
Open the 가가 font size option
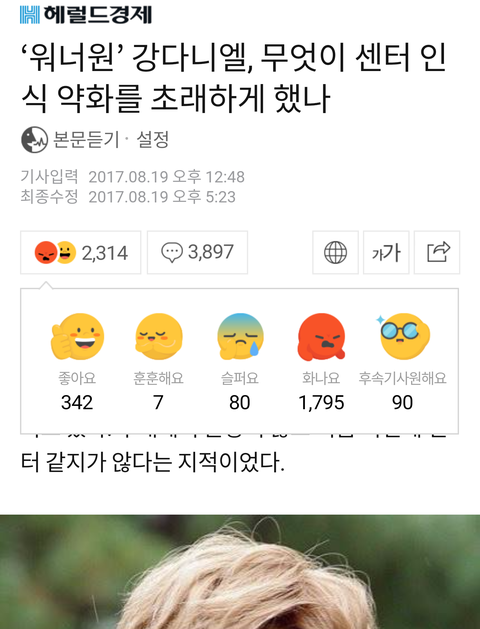386,252
